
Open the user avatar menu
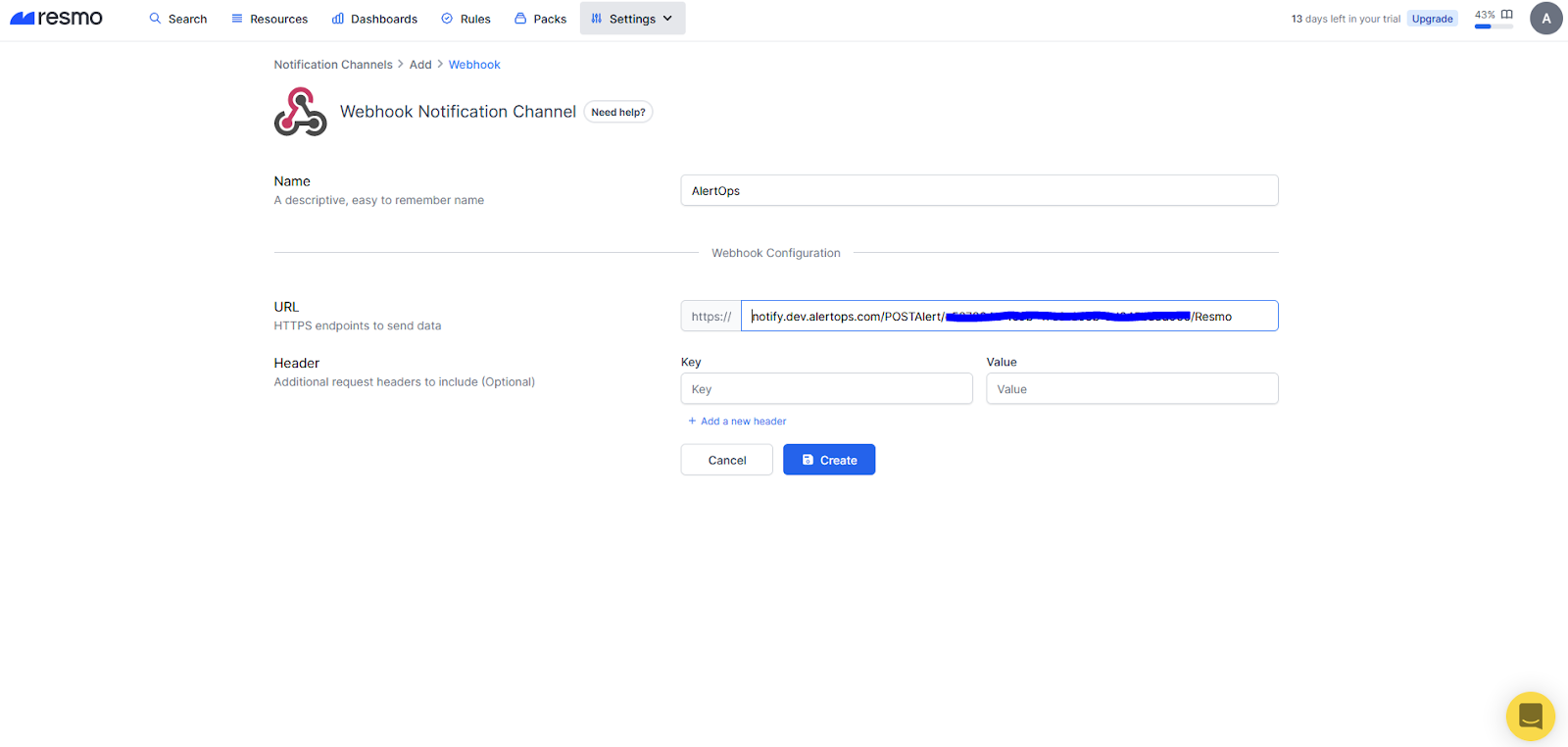pos(1545,19)
